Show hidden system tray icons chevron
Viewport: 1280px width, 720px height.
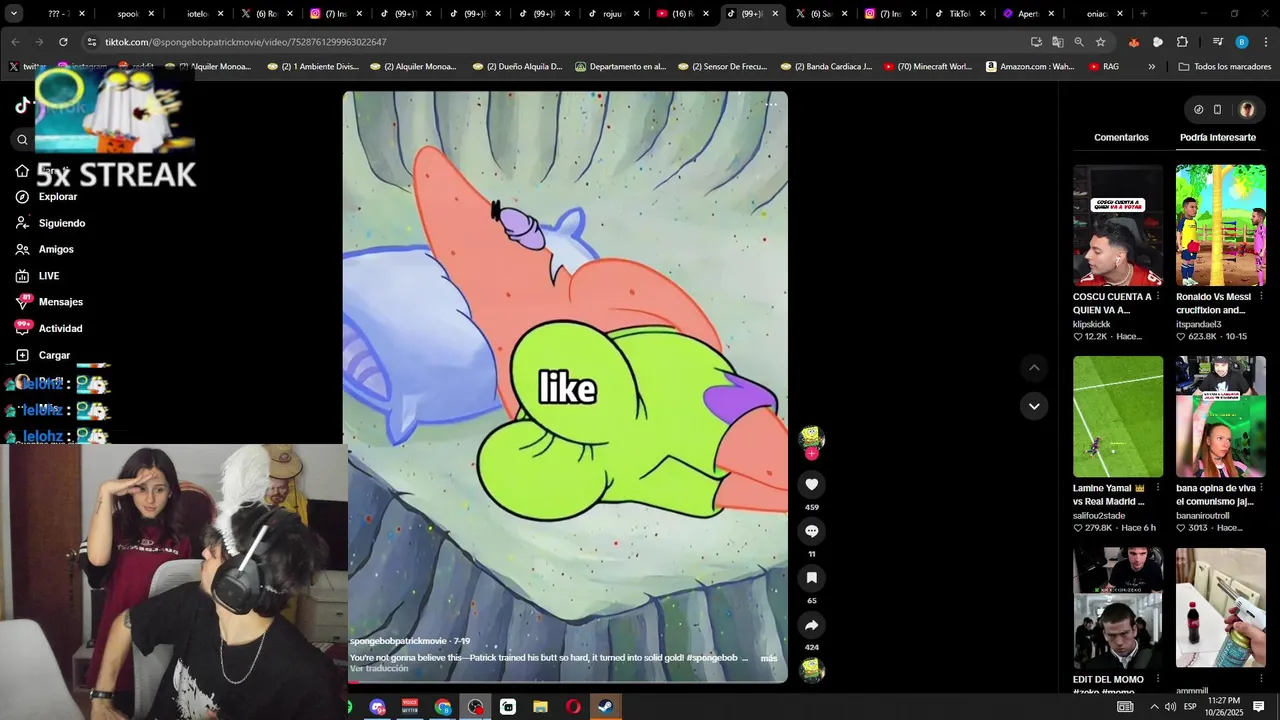(1154, 707)
